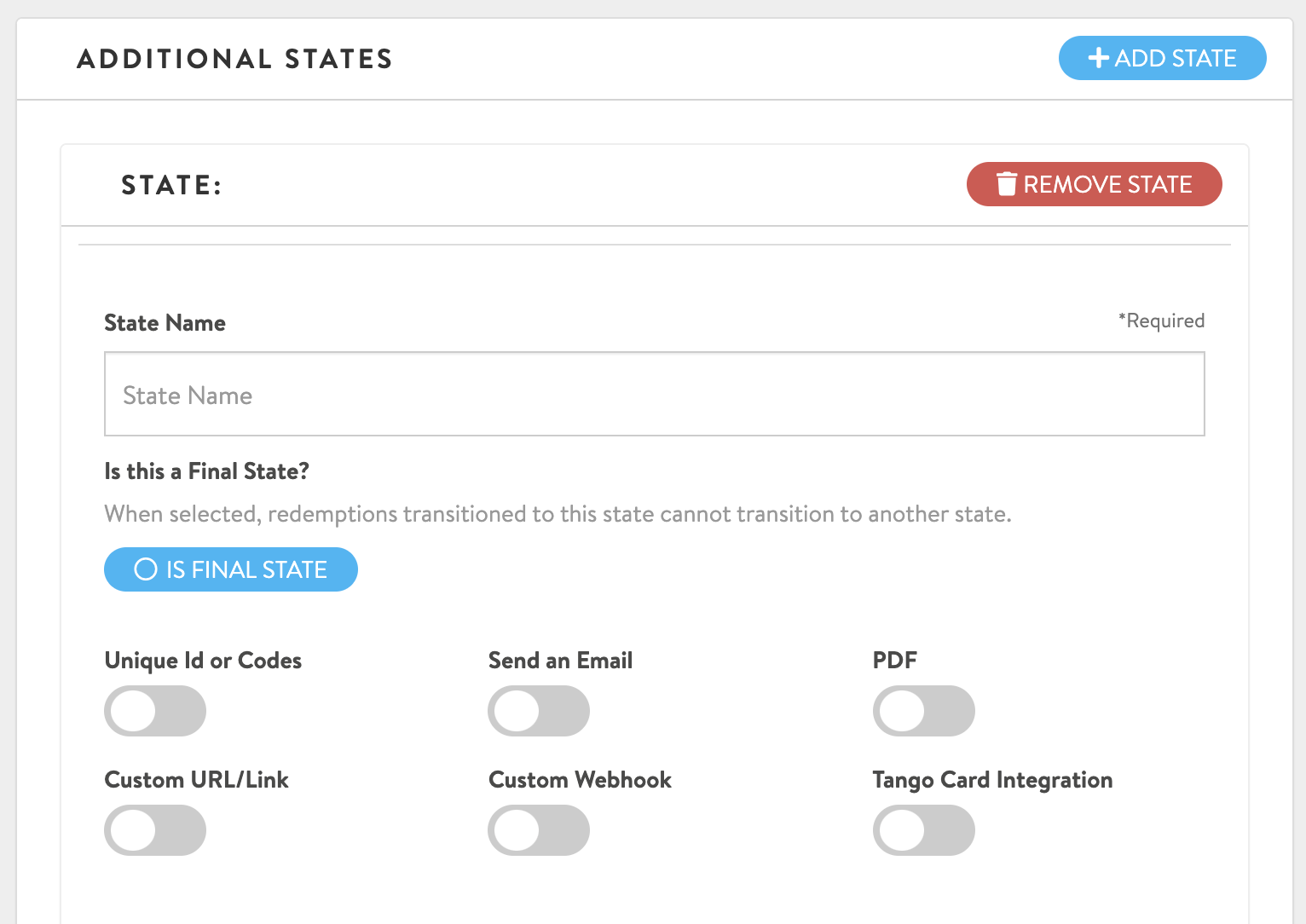Enable the Send an Email toggle
Screen dimensions: 1306x924
click(x=539, y=711)
